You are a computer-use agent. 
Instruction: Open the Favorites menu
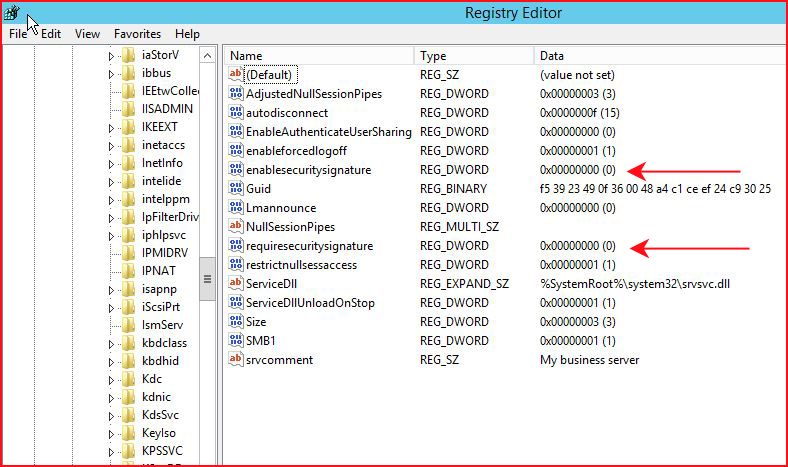click(137, 34)
